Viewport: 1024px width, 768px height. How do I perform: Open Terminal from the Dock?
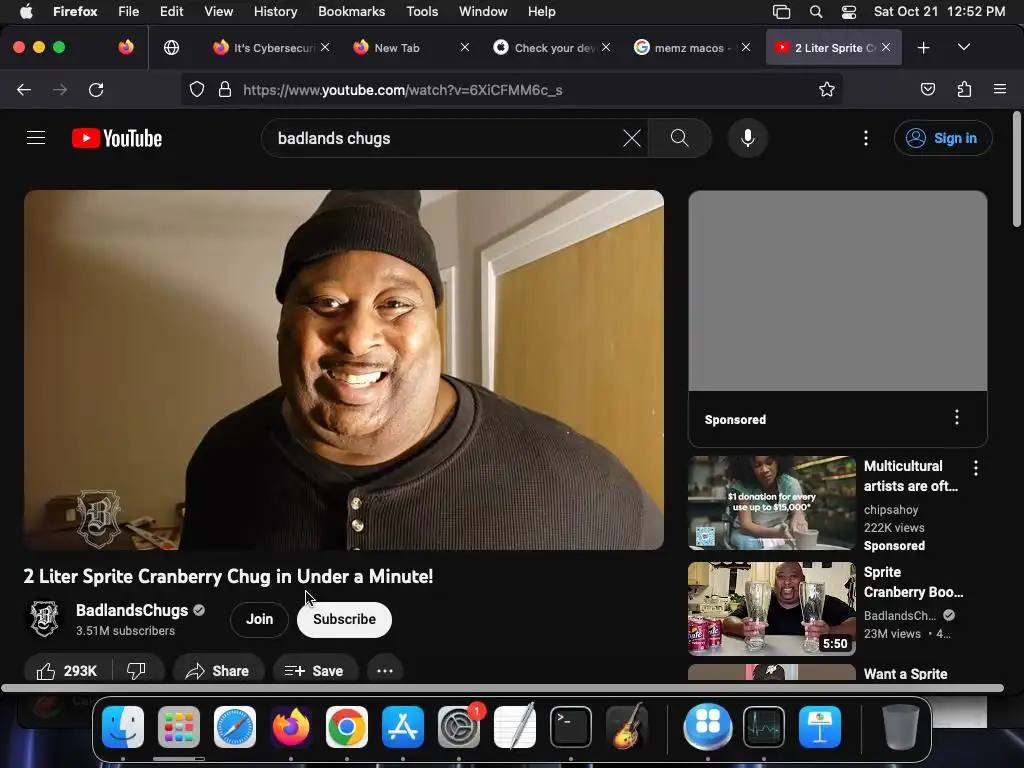pos(571,726)
